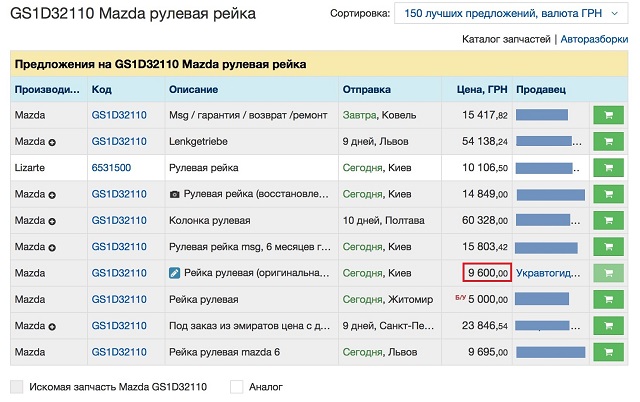Open camera photo icon for Рулевая рейка (восстановленная)

[x=174, y=194]
